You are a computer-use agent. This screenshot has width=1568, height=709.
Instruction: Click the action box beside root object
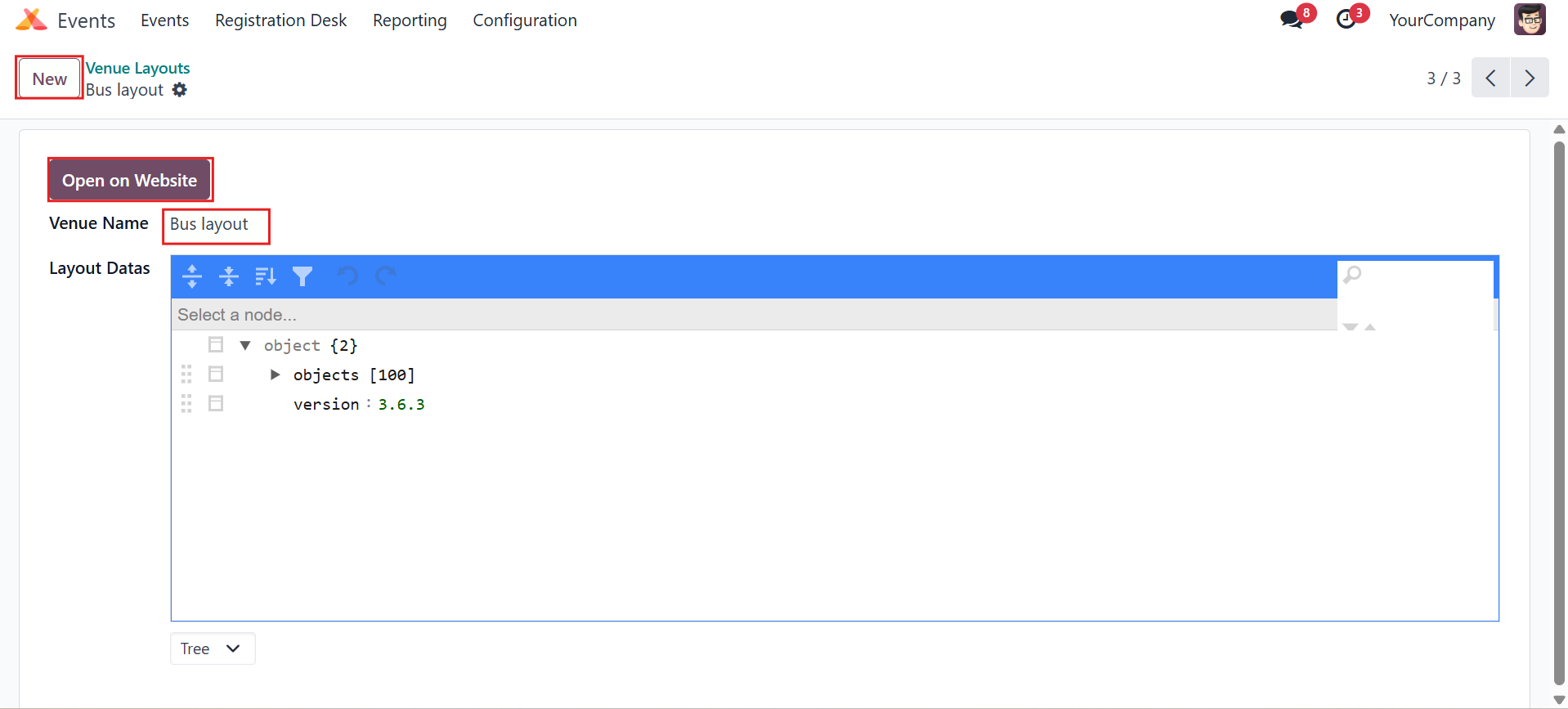(x=216, y=344)
